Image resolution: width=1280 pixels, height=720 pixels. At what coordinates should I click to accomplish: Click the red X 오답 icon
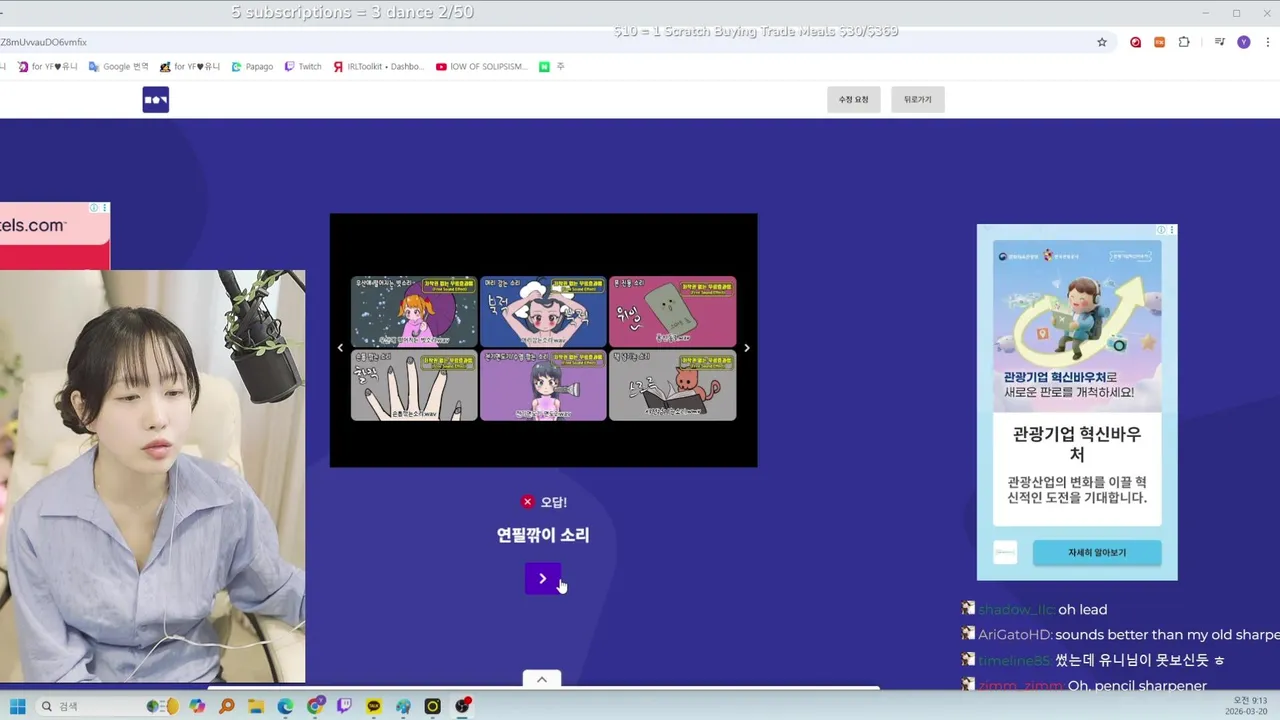point(528,502)
